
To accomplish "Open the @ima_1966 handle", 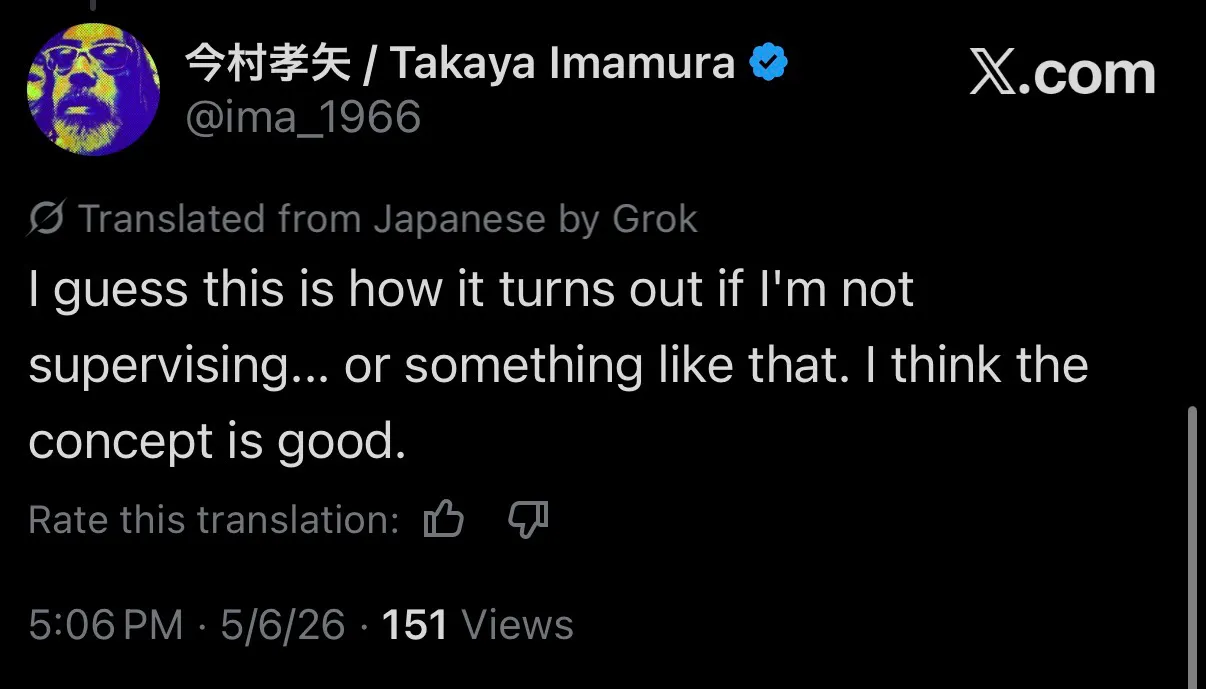I will (x=303, y=118).
